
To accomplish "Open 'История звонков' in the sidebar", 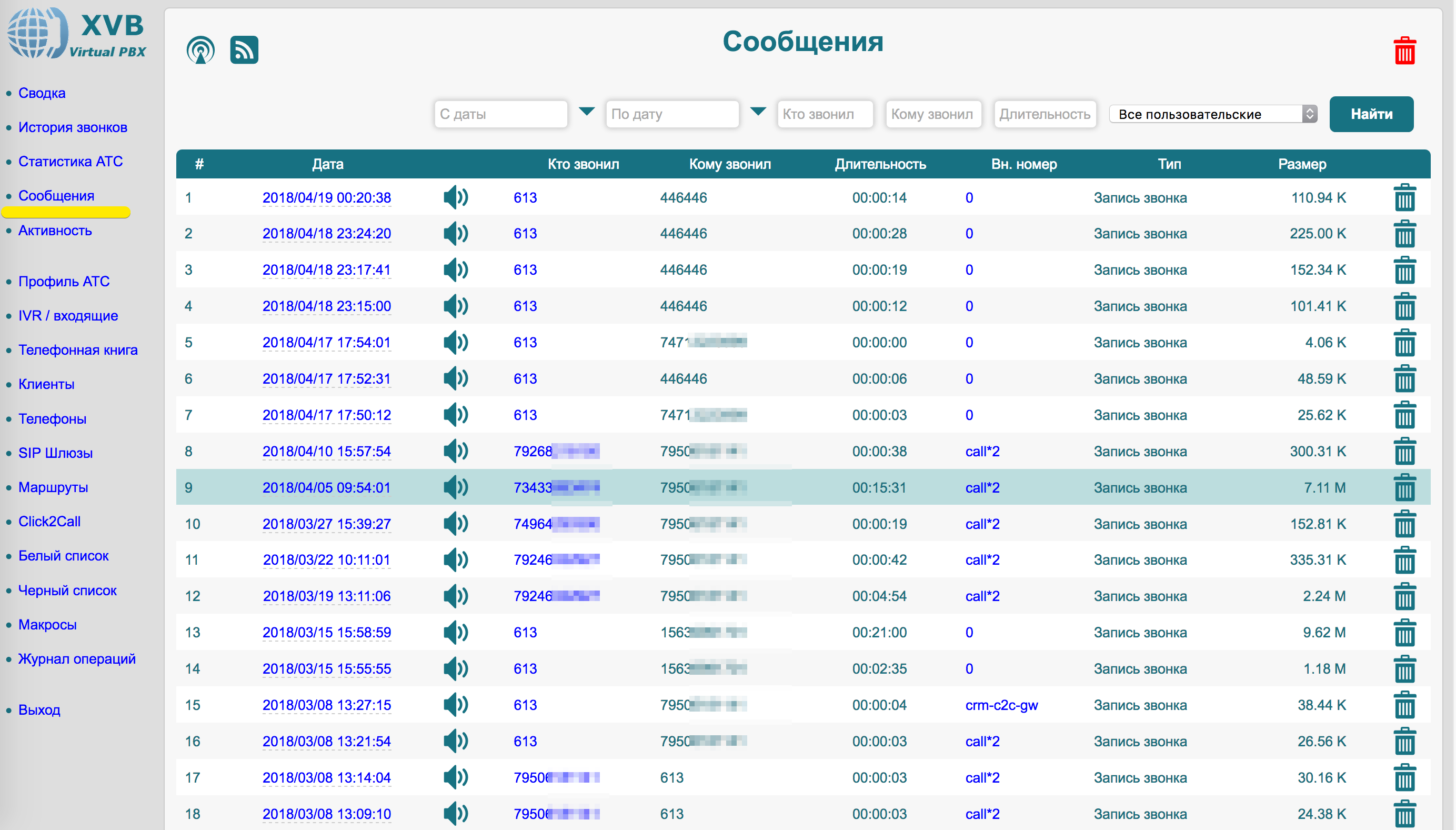I will point(73,127).
